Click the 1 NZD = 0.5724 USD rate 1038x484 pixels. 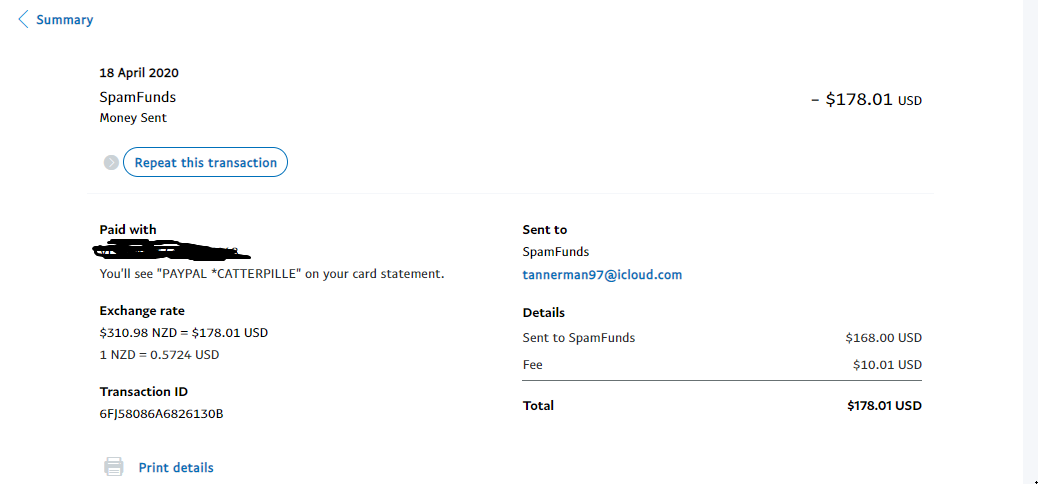pos(159,354)
